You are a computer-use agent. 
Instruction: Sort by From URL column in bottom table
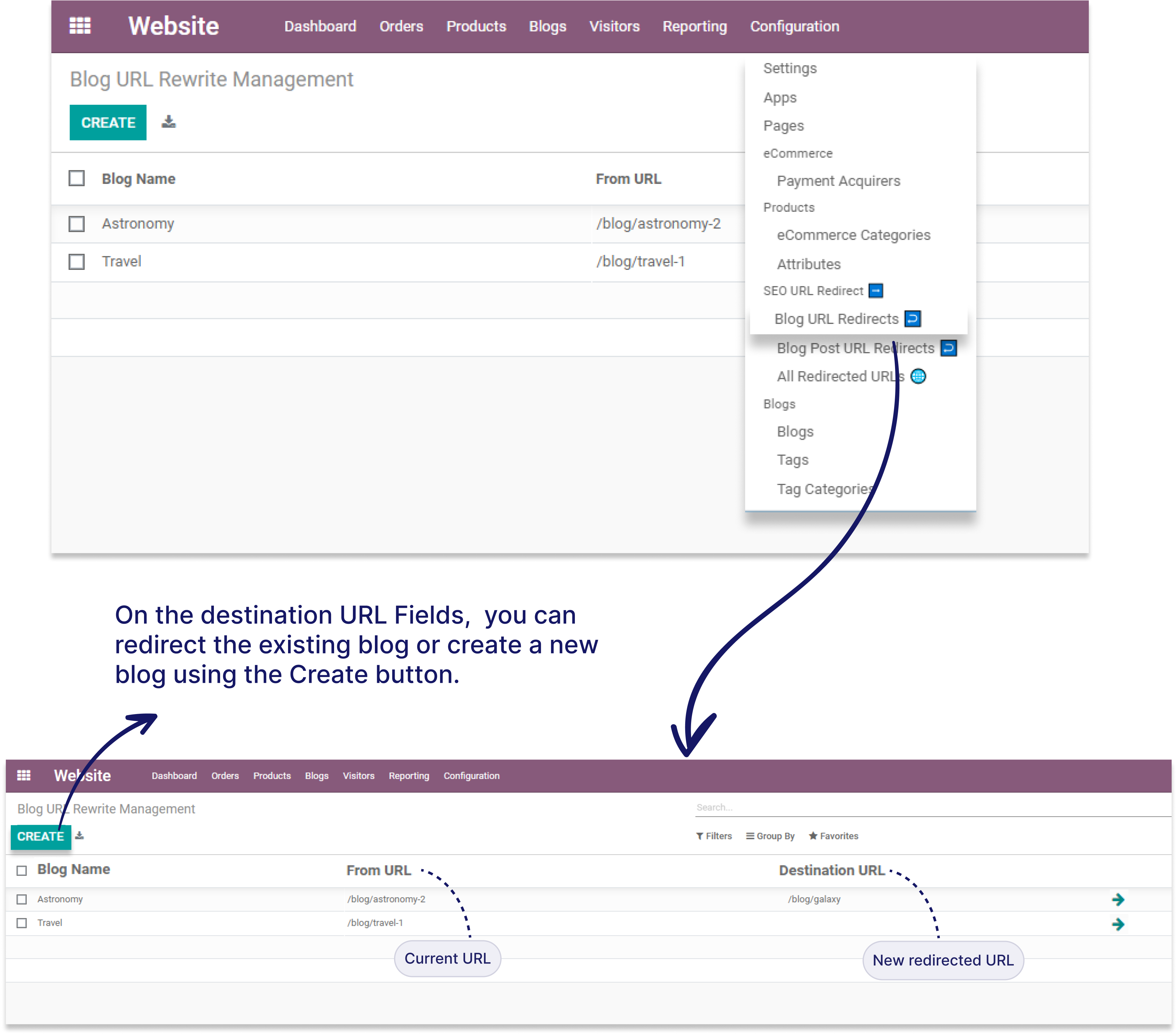click(x=379, y=870)
